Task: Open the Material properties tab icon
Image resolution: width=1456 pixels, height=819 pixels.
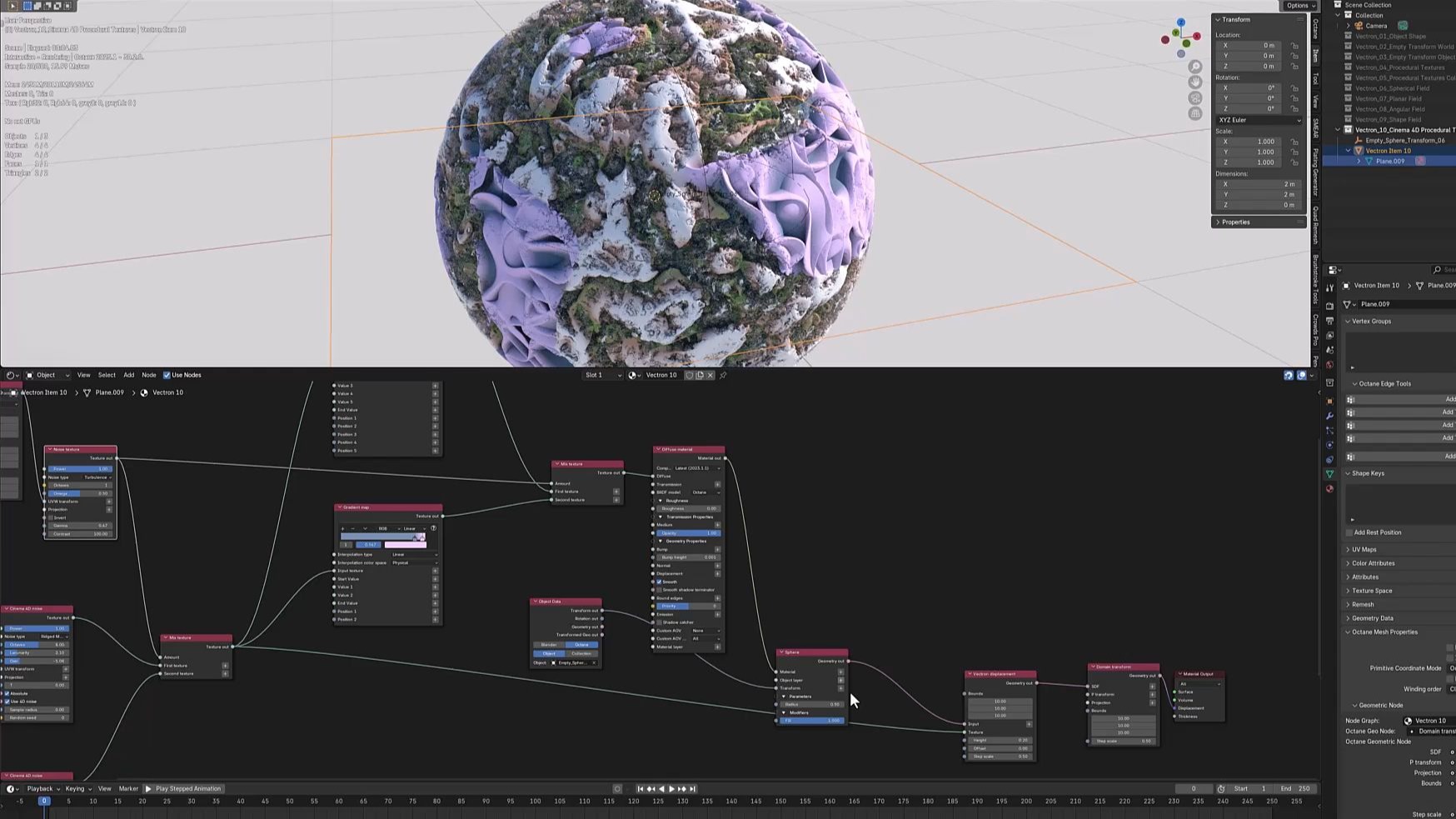Action: click(1330, 489)
